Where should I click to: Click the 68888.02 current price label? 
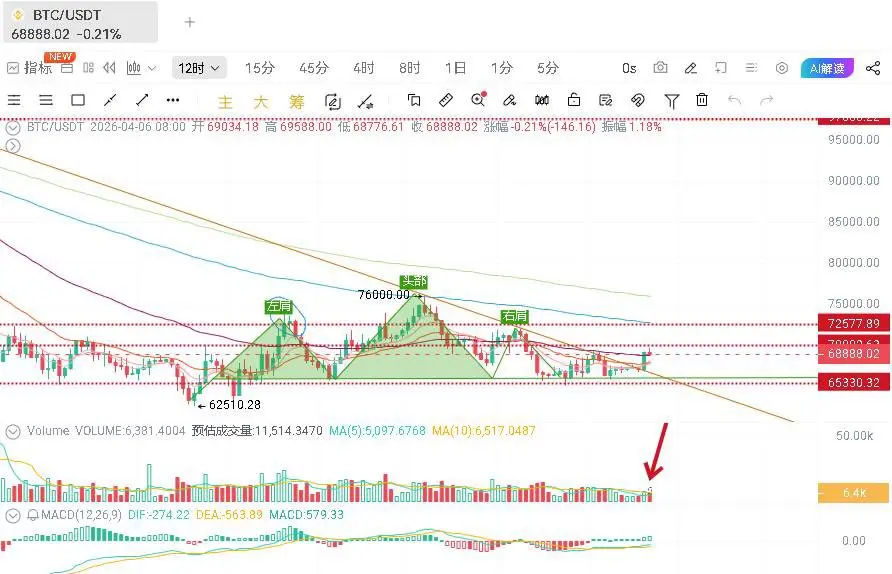pyautogui.click(x=853, y=353)
